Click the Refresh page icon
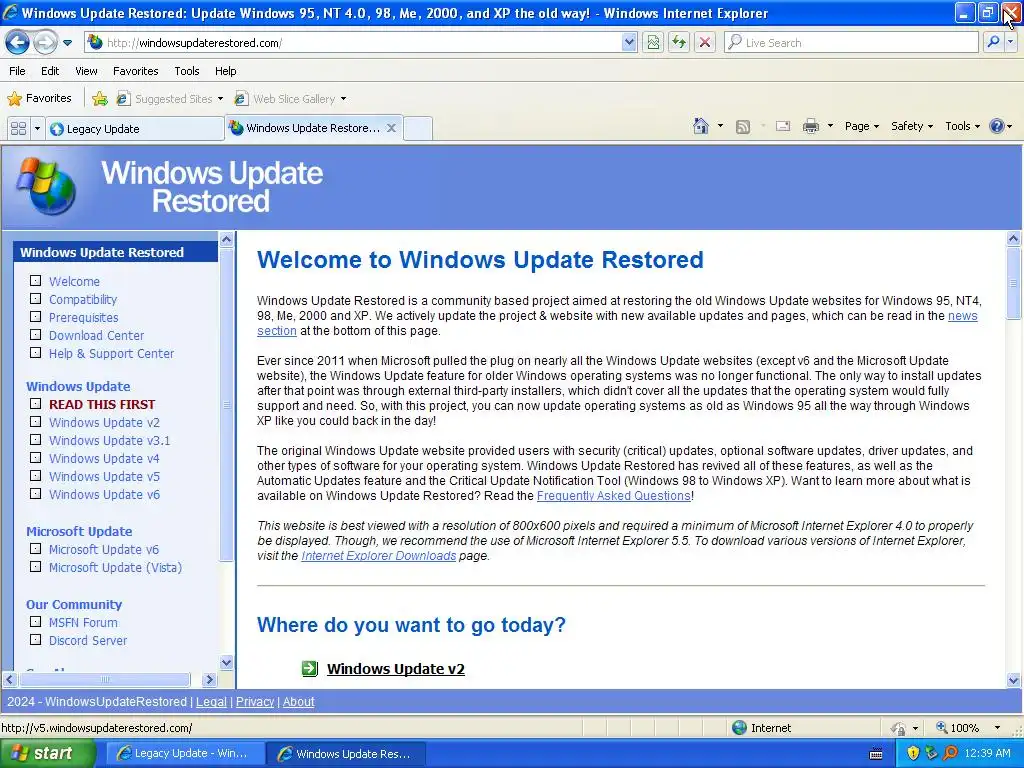Image resolution: width=1024 pixels, height=768 pixels. click(679, 43)
